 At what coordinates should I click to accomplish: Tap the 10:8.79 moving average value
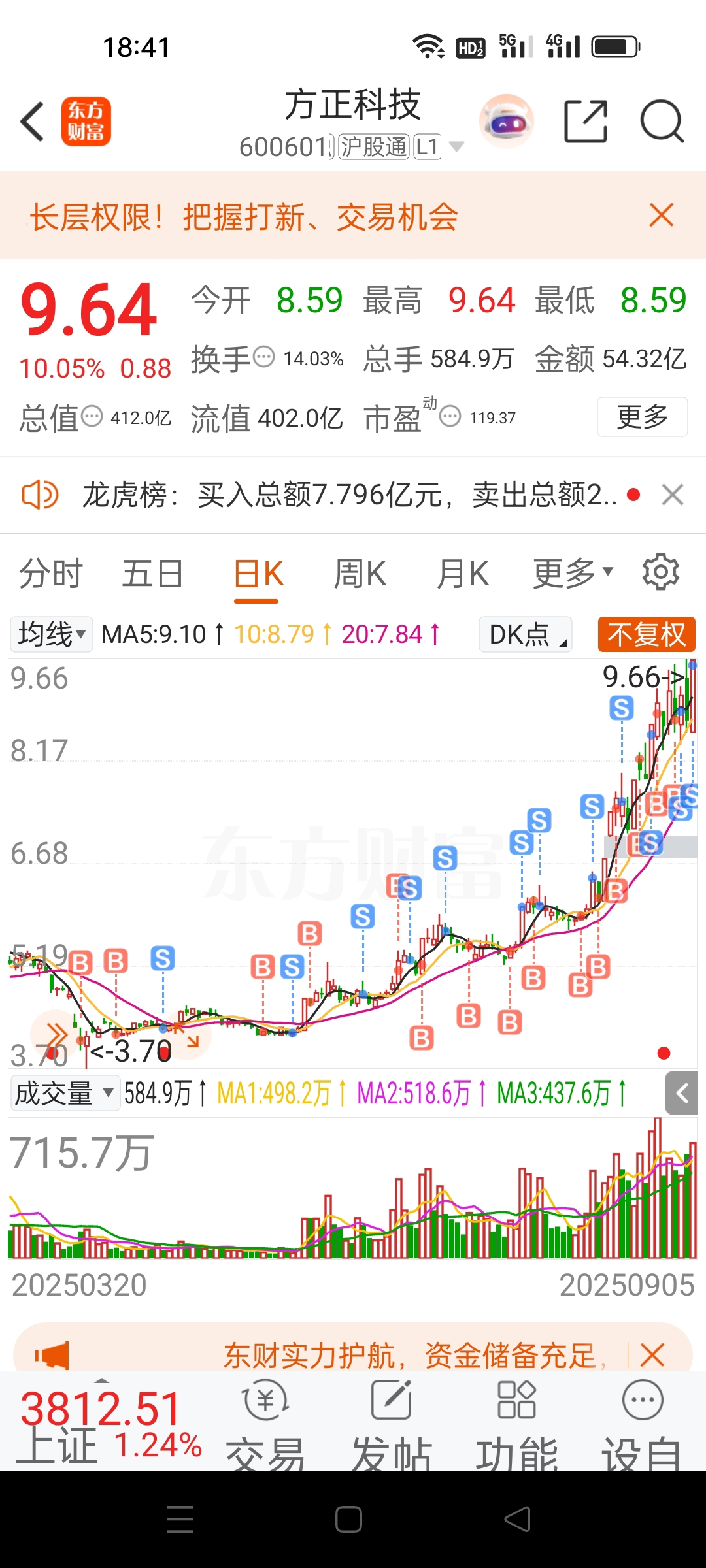[275, 634]
